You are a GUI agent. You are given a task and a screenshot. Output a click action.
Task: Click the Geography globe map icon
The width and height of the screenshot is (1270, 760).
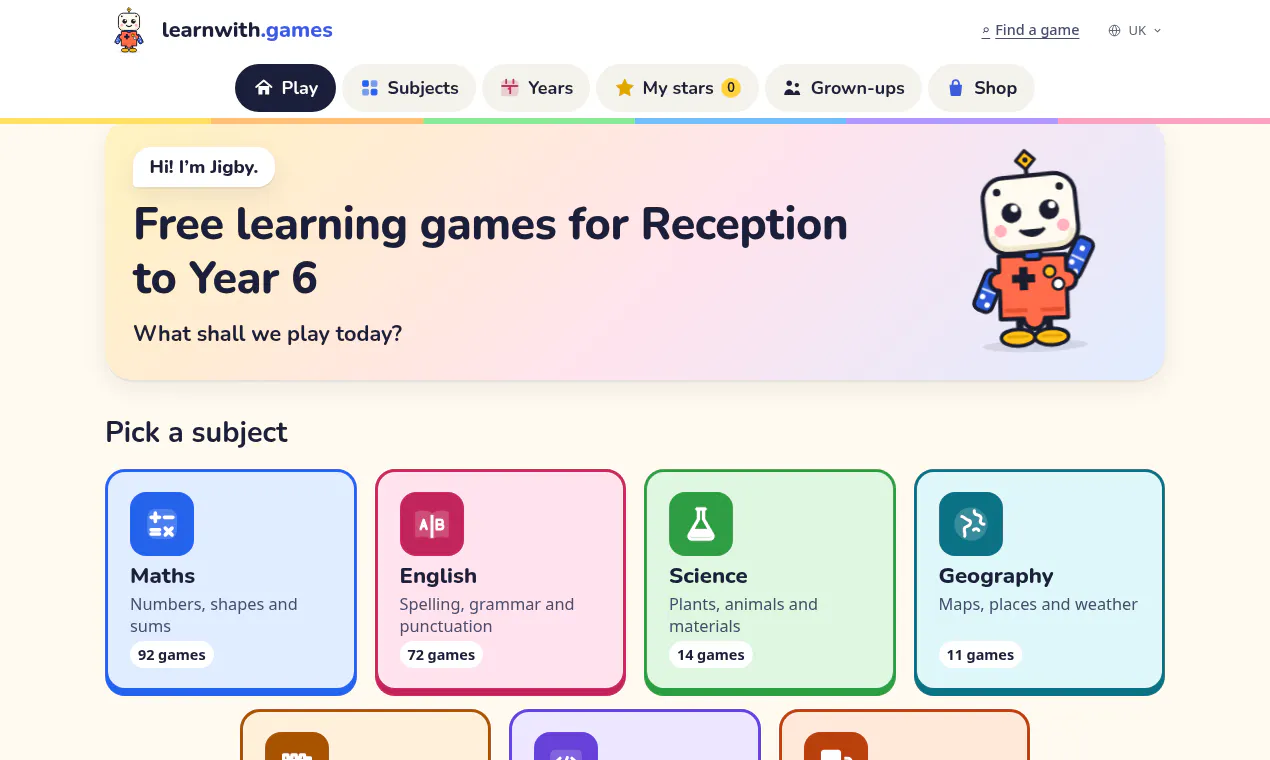click(x=971, y=524)
